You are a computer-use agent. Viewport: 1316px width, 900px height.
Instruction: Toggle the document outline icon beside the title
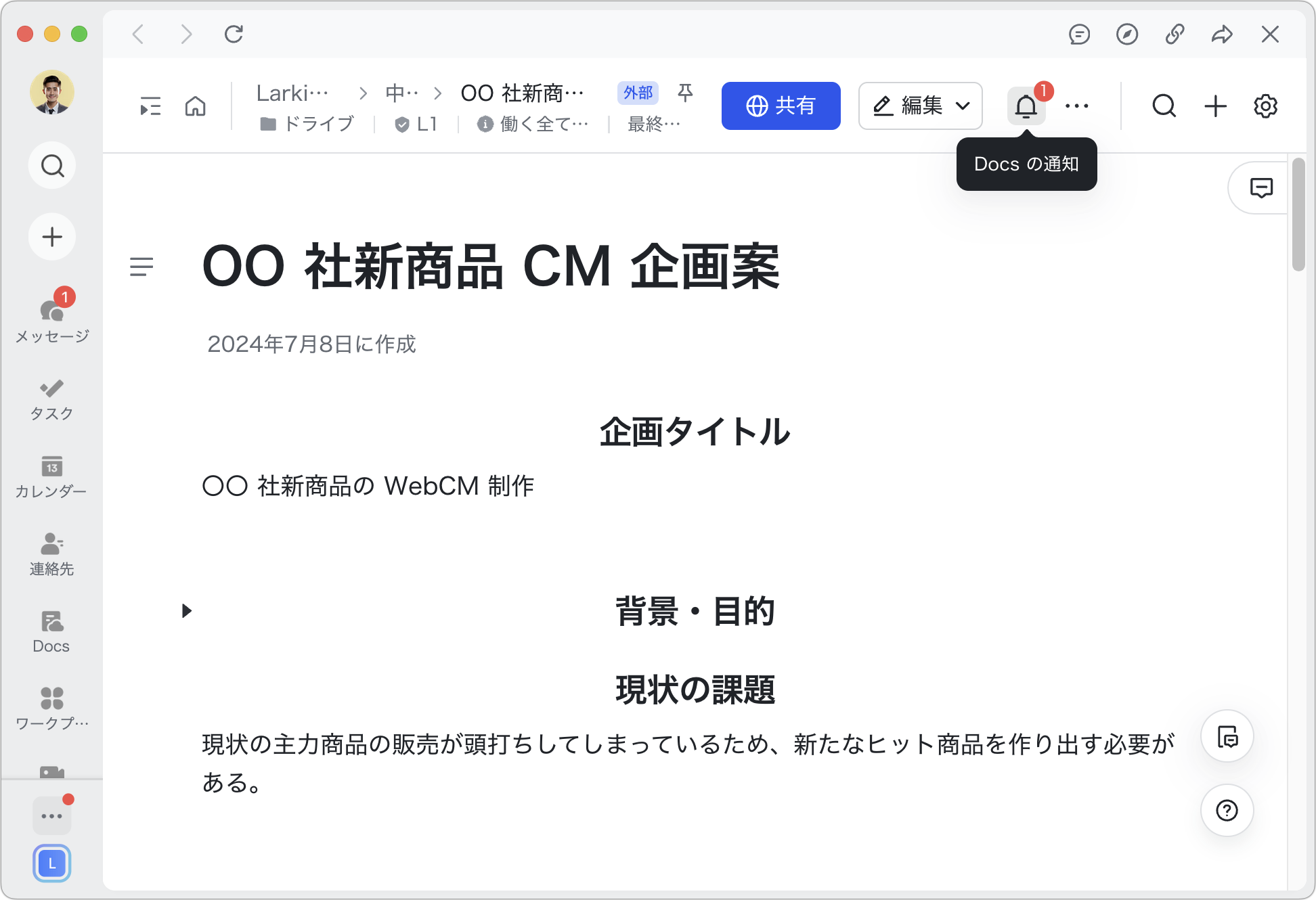pyautogui.click(x=141, y=267)
